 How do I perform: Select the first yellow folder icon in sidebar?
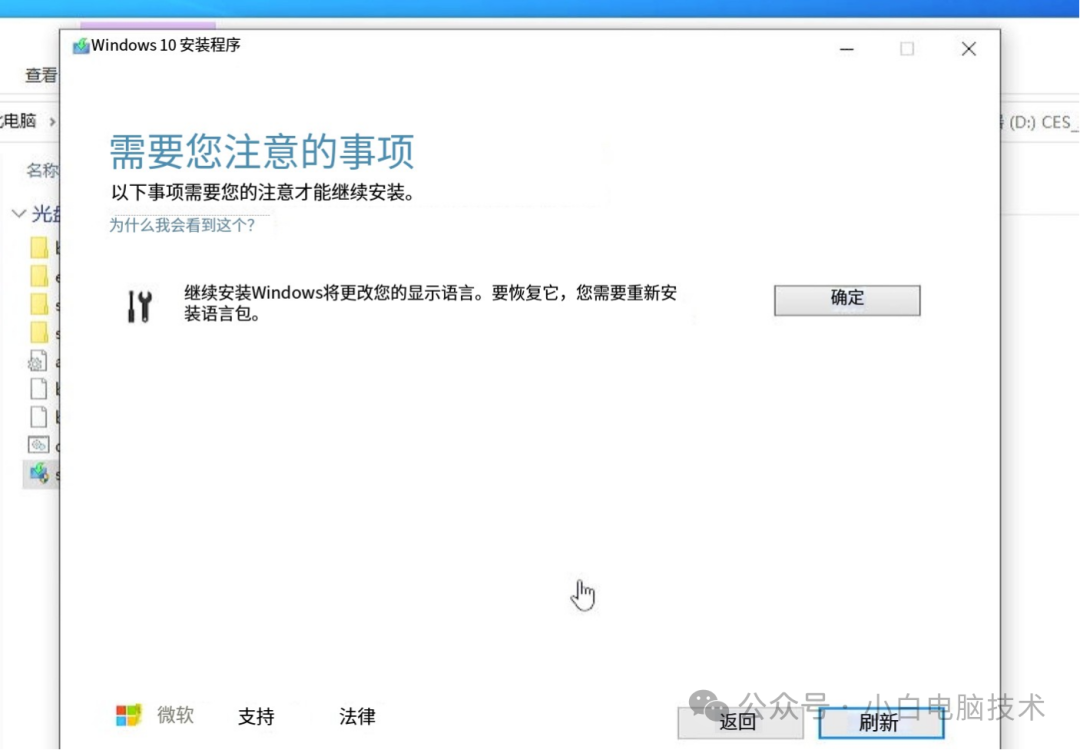pos(40,250)
